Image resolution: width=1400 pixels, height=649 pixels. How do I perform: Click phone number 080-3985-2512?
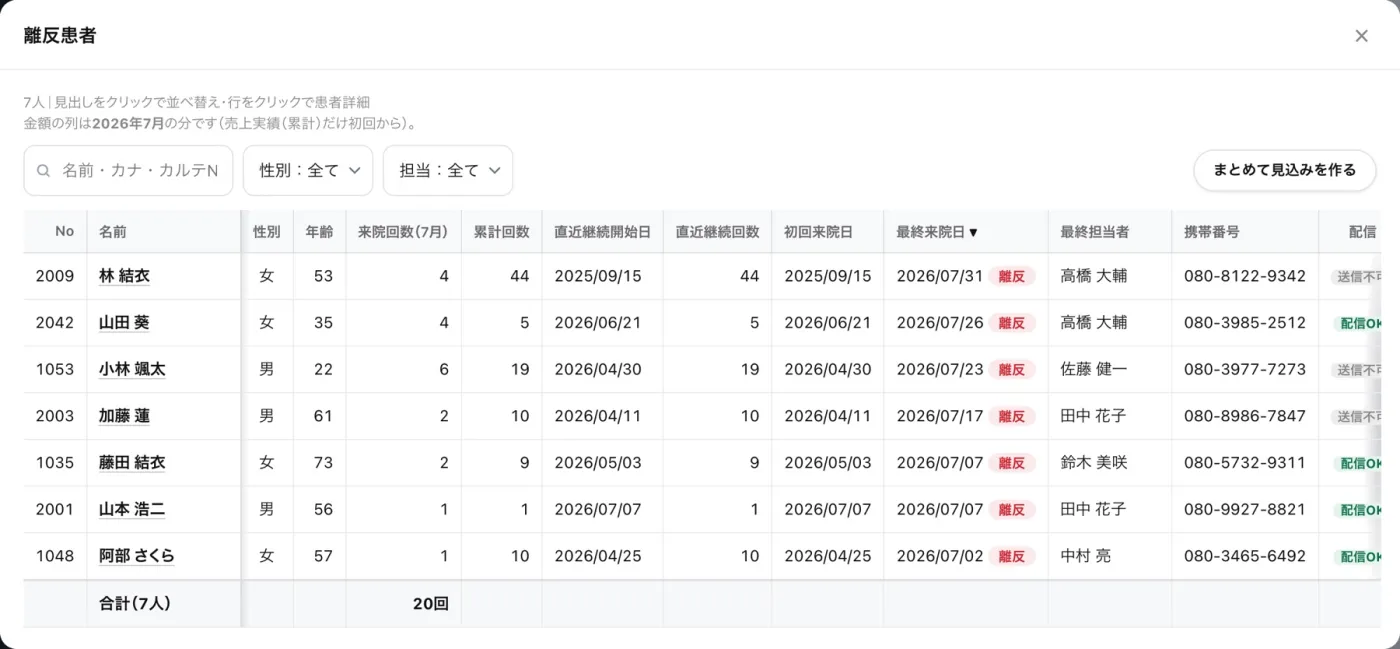(x=1245, y=323)
